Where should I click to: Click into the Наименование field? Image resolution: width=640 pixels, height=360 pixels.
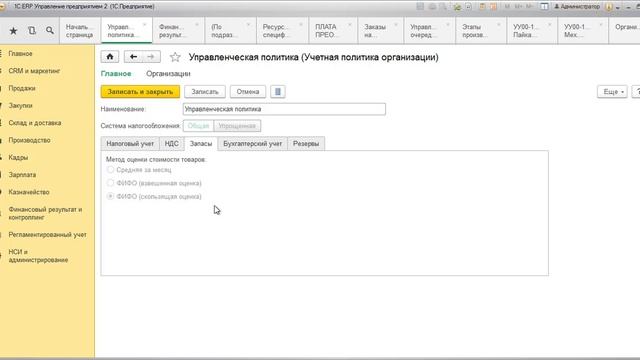point(284,109)
